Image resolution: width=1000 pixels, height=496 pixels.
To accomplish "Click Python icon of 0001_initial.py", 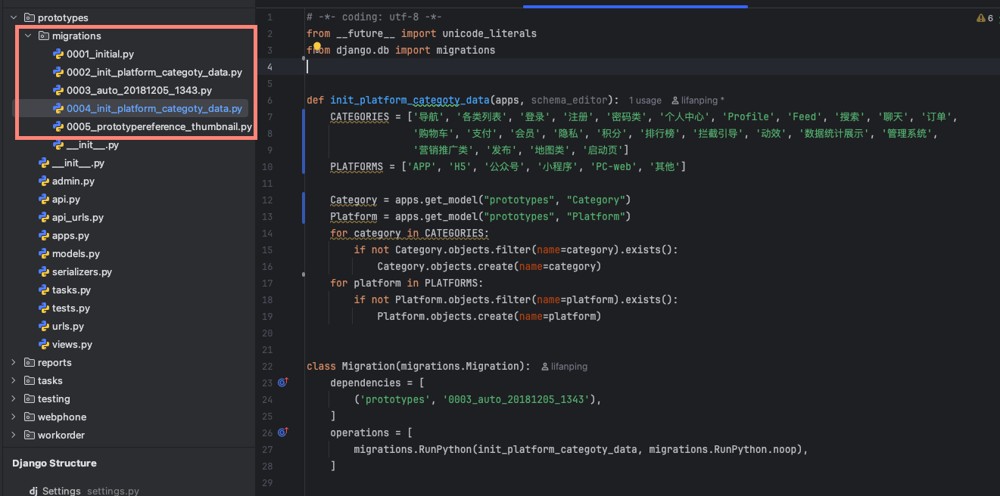I will pyautogui.click(x=58, y=54).
